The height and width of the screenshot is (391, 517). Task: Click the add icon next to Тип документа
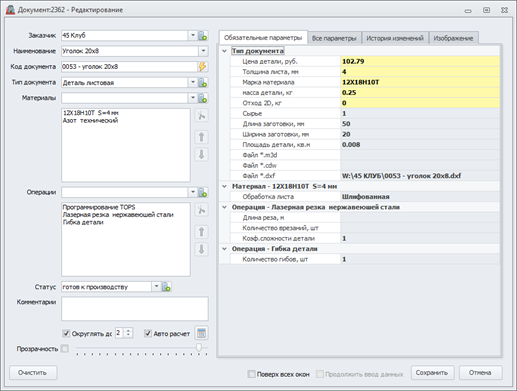click(x=203, y=82)
